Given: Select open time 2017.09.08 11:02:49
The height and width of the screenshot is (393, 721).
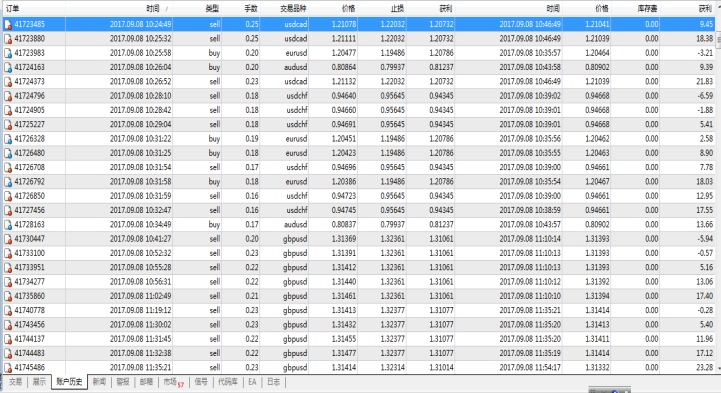Looking at the screenshot, I should [x=140, y=296].
